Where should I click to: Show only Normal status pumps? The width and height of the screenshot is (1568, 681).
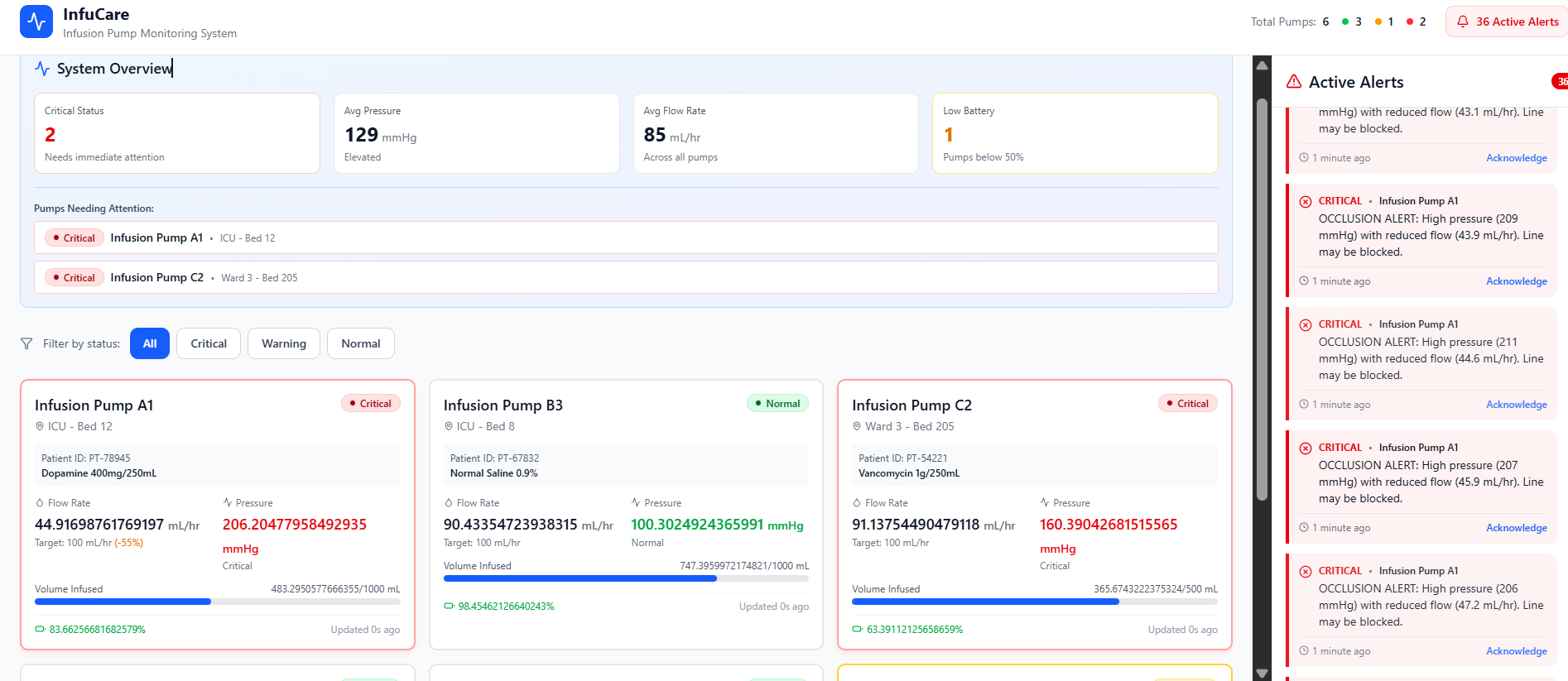click(x=361, y=343)
